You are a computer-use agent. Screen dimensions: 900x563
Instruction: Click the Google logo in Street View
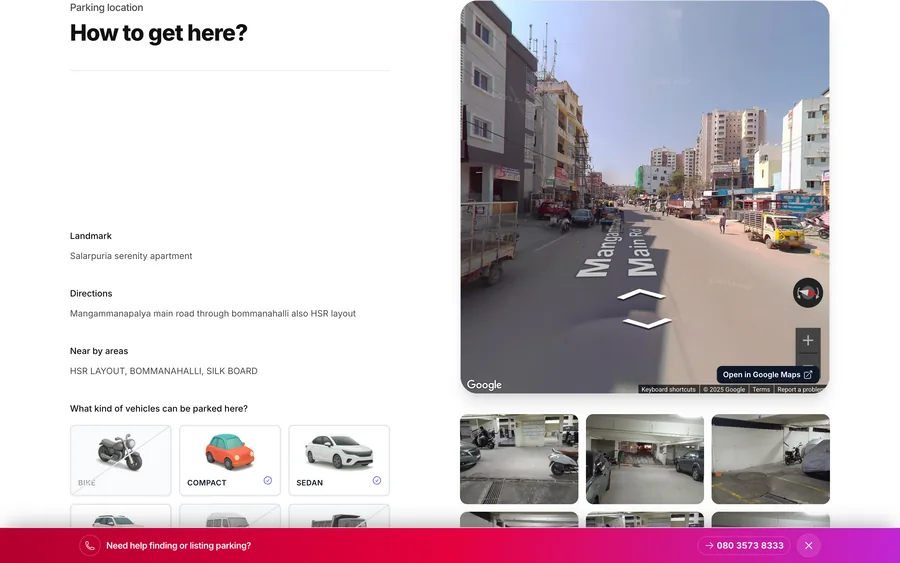[484, 385]
